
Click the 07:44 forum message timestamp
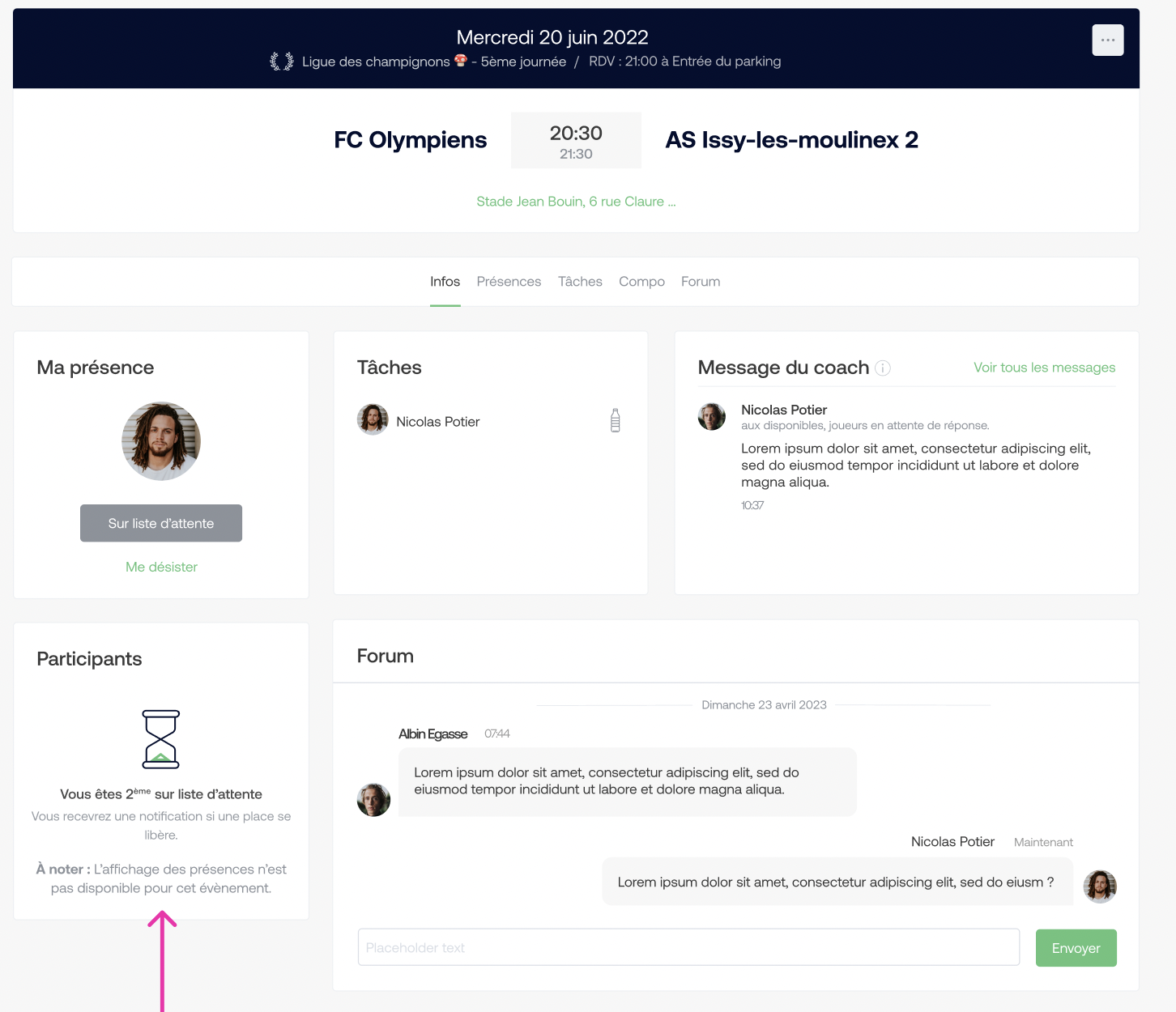click(497, 733)
